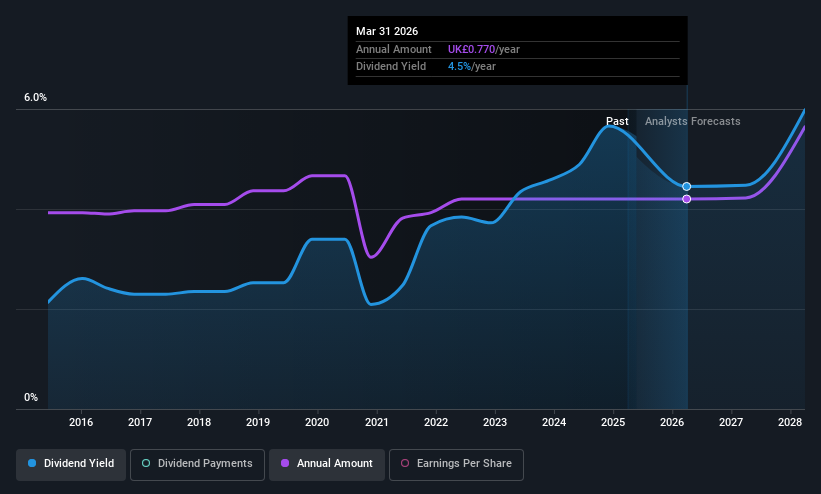Select the blue dividend yield data point marker
The height and width of the screenshot is (494, 821).
(x=686, y=186)
